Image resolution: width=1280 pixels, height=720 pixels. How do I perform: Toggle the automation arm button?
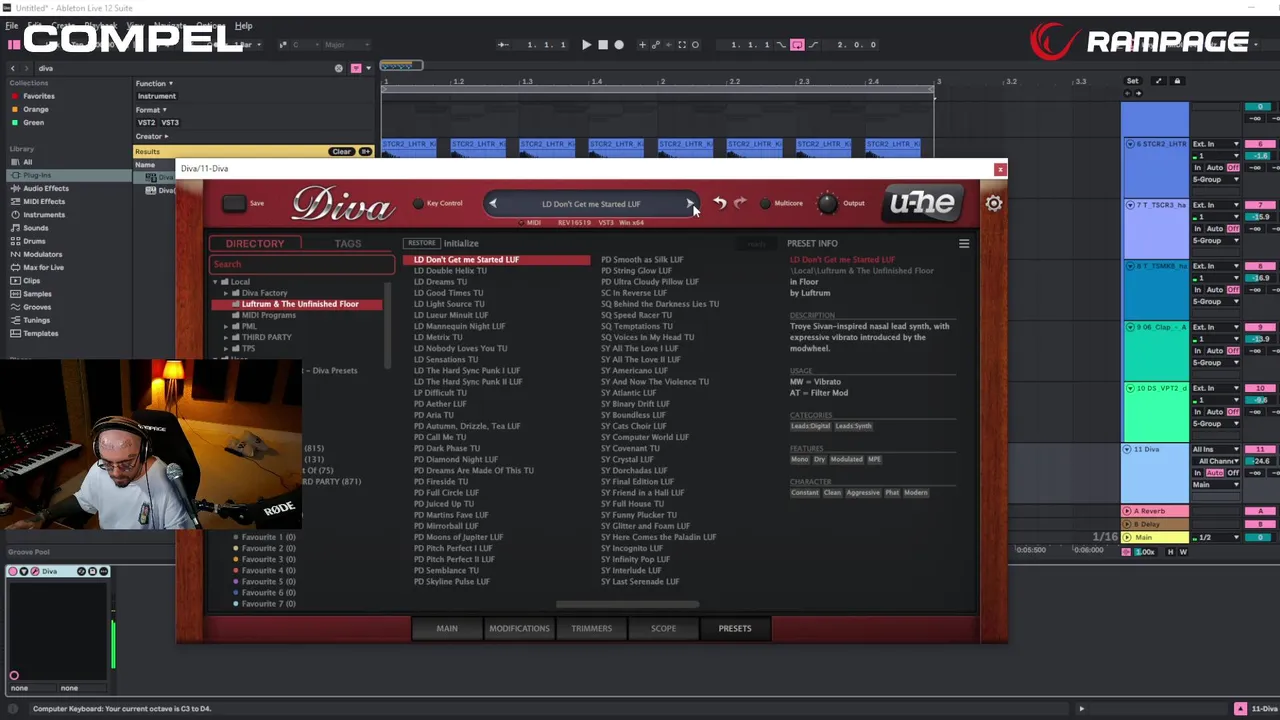pyautogui.click(x=656, y=44)
